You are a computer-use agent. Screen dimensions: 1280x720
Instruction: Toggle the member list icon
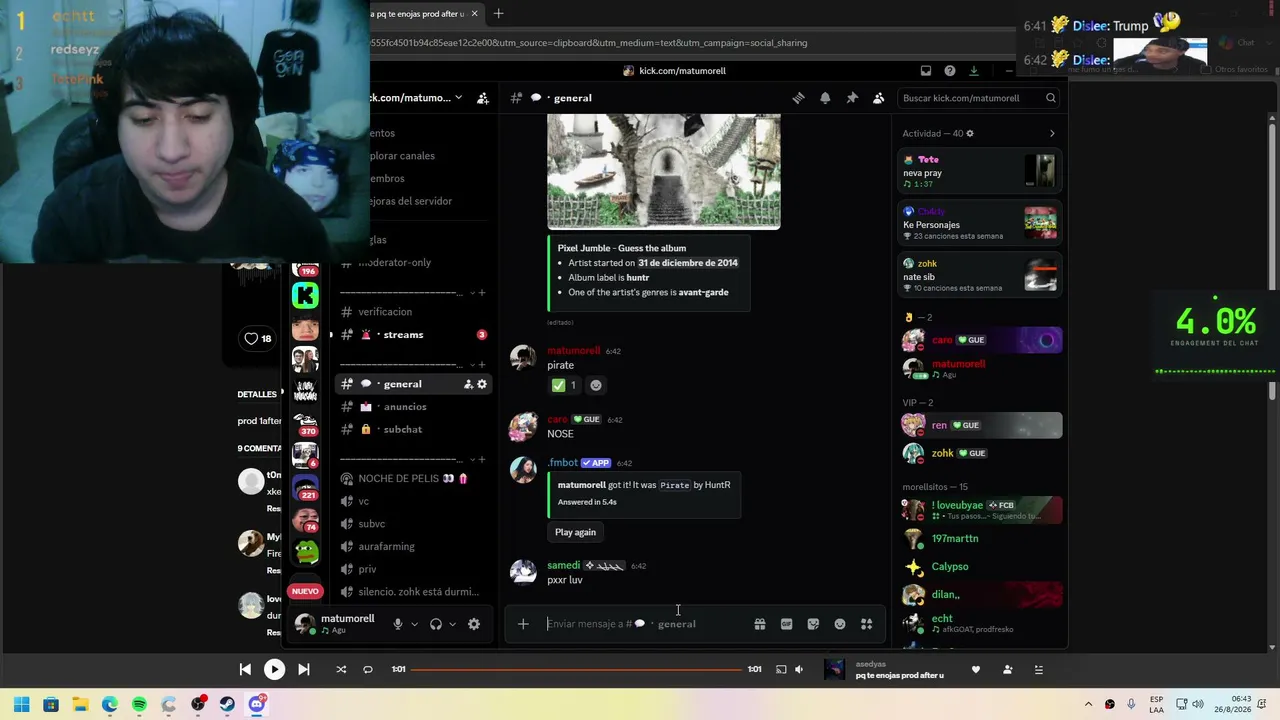pyautogui.click(x=878, y=98)
